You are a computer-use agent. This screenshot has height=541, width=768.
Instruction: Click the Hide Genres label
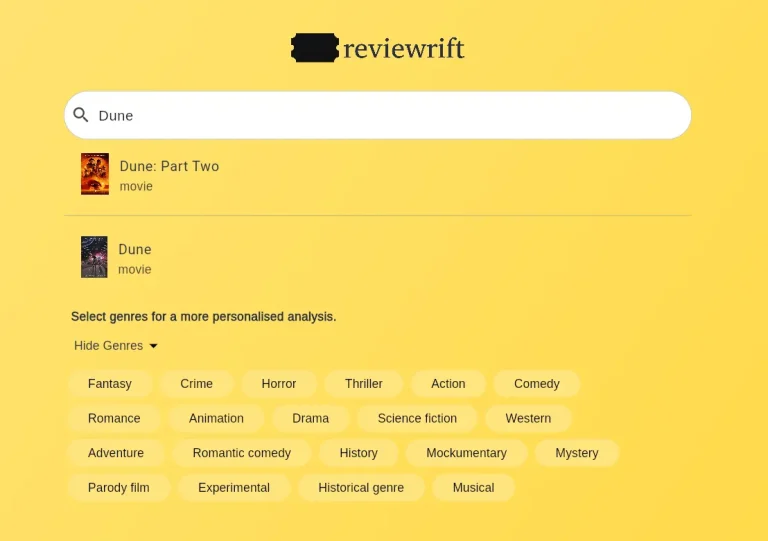pos(109,346)
